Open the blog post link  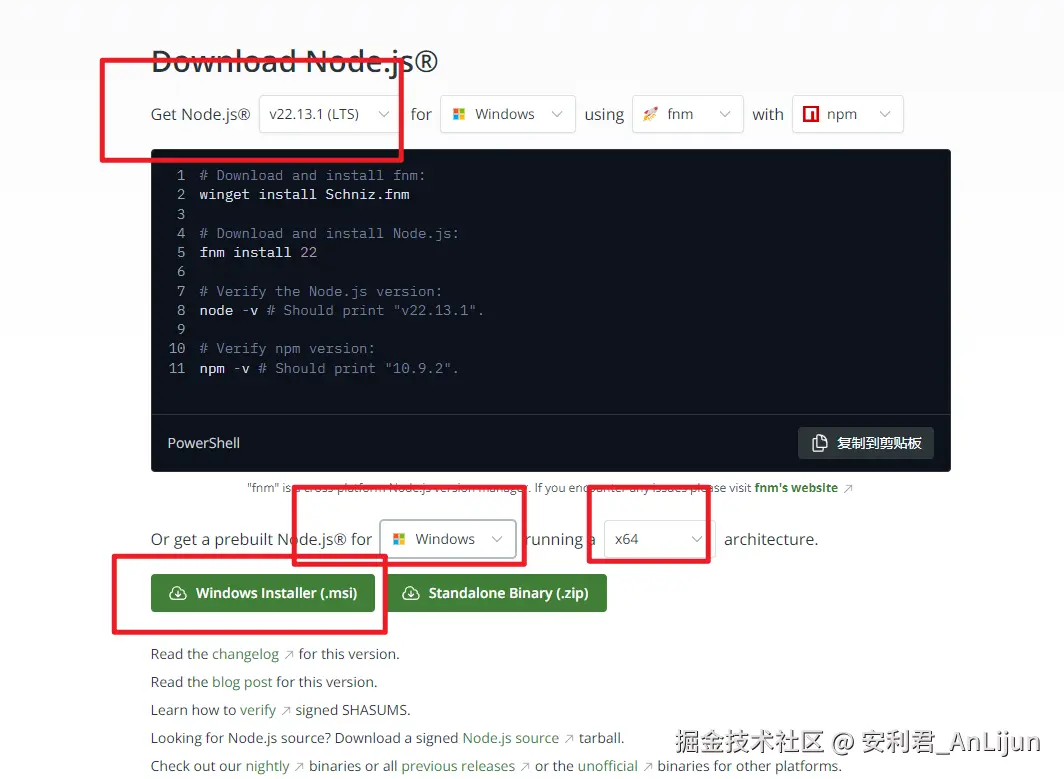click(x=242, y=682)
